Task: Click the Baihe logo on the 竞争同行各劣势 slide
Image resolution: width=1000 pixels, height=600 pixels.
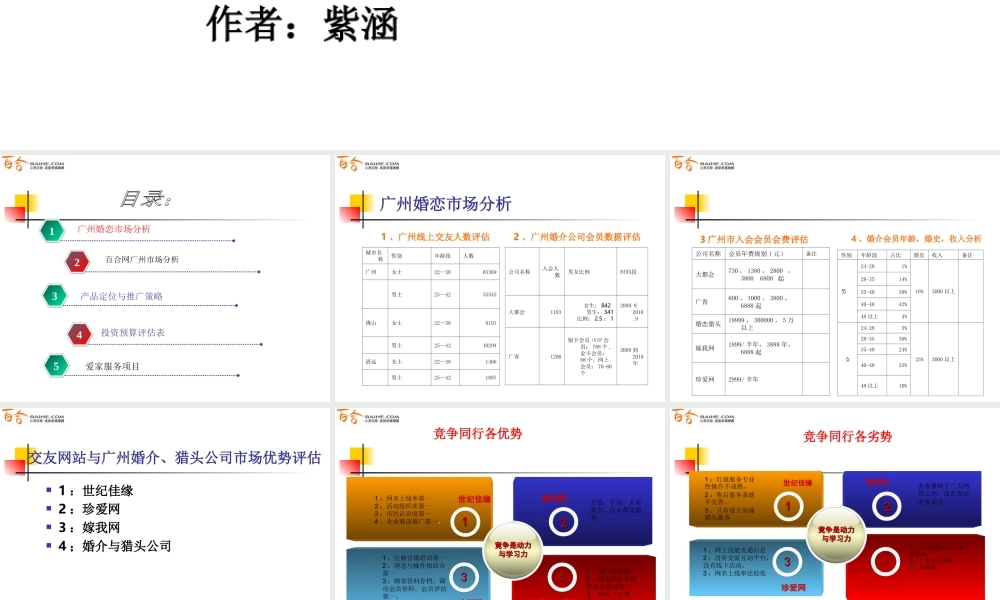Action: click(703, 417)
